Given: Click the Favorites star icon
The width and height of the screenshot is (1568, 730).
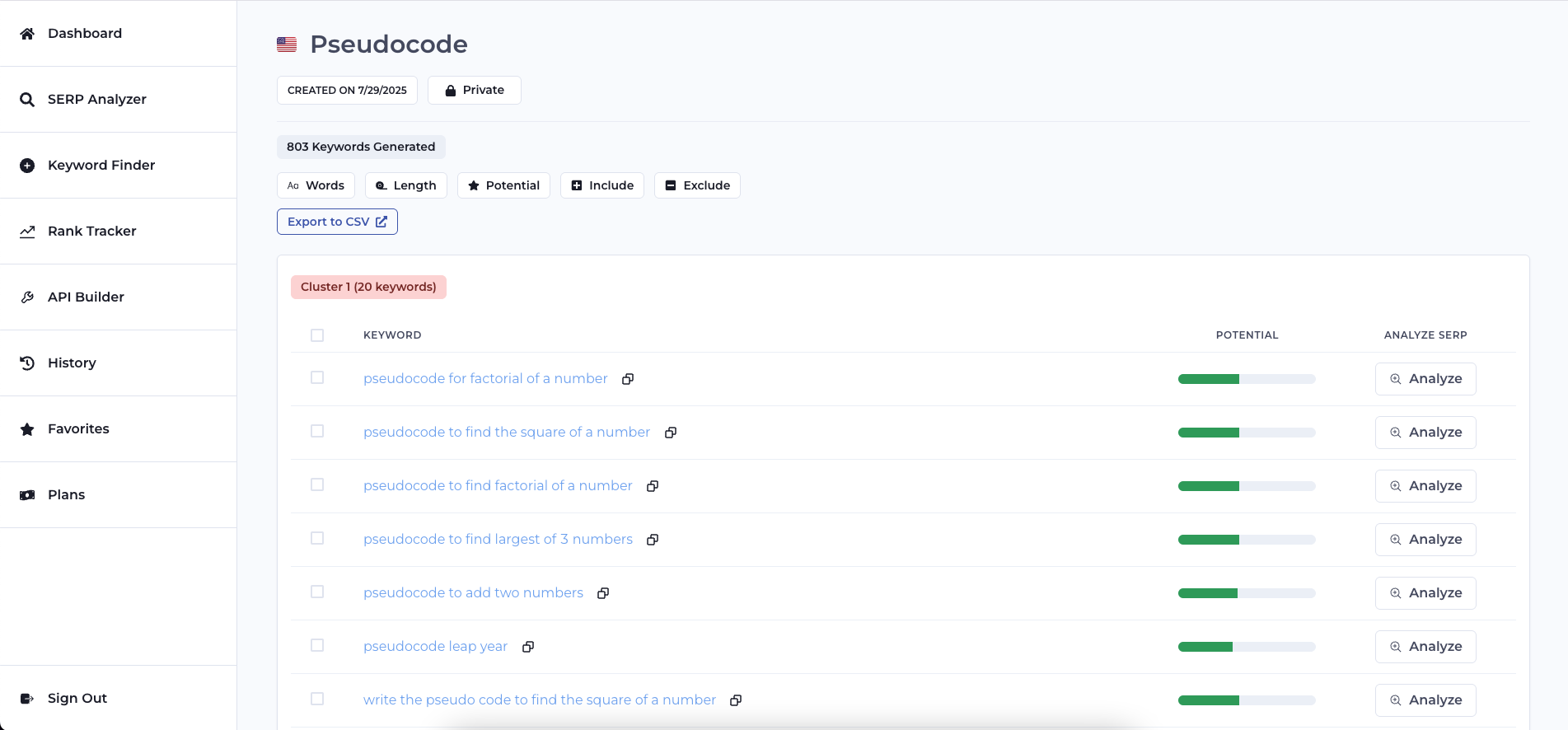Looking at the screenshot, I should 27,429.
